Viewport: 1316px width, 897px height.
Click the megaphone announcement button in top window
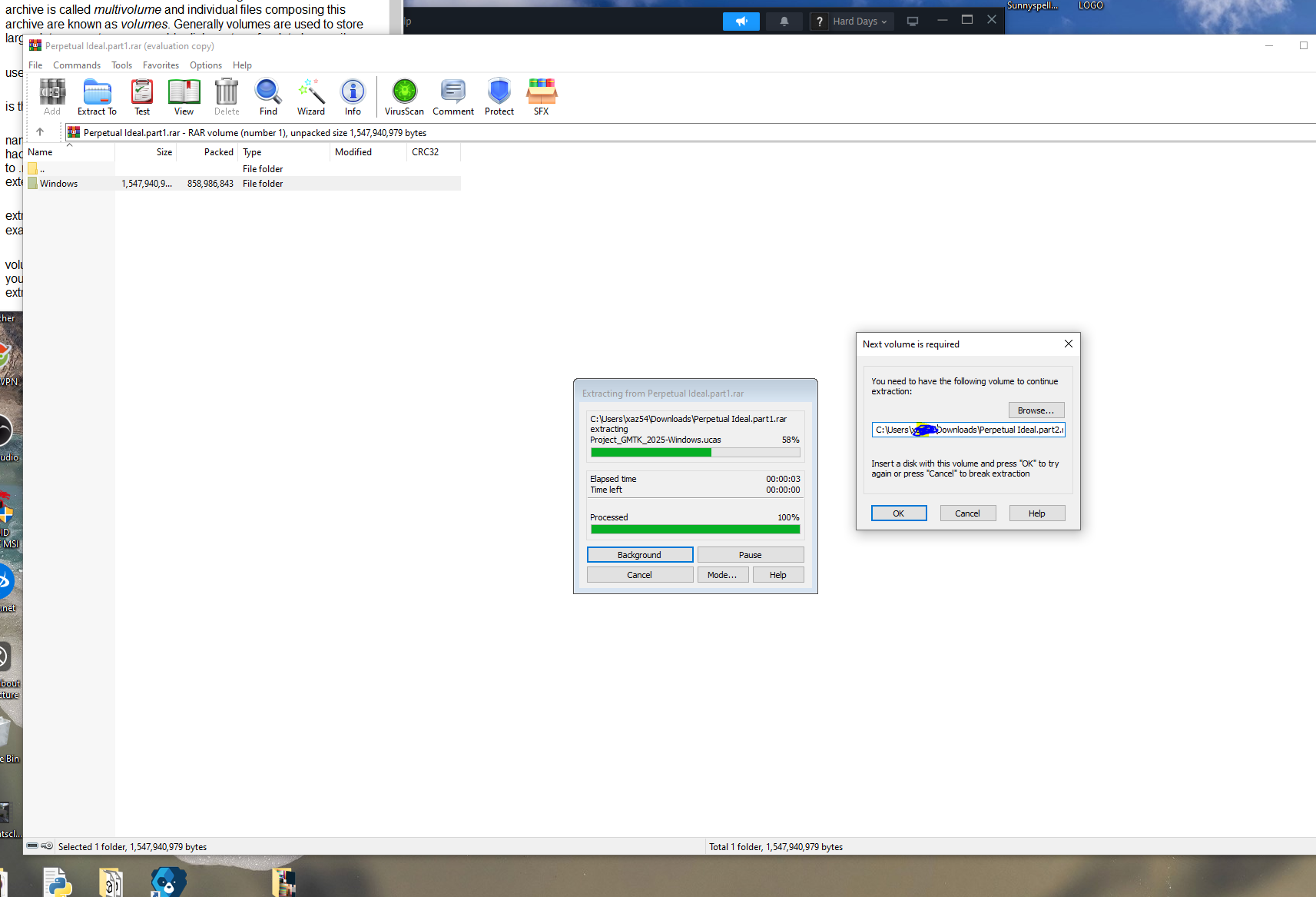741,22
